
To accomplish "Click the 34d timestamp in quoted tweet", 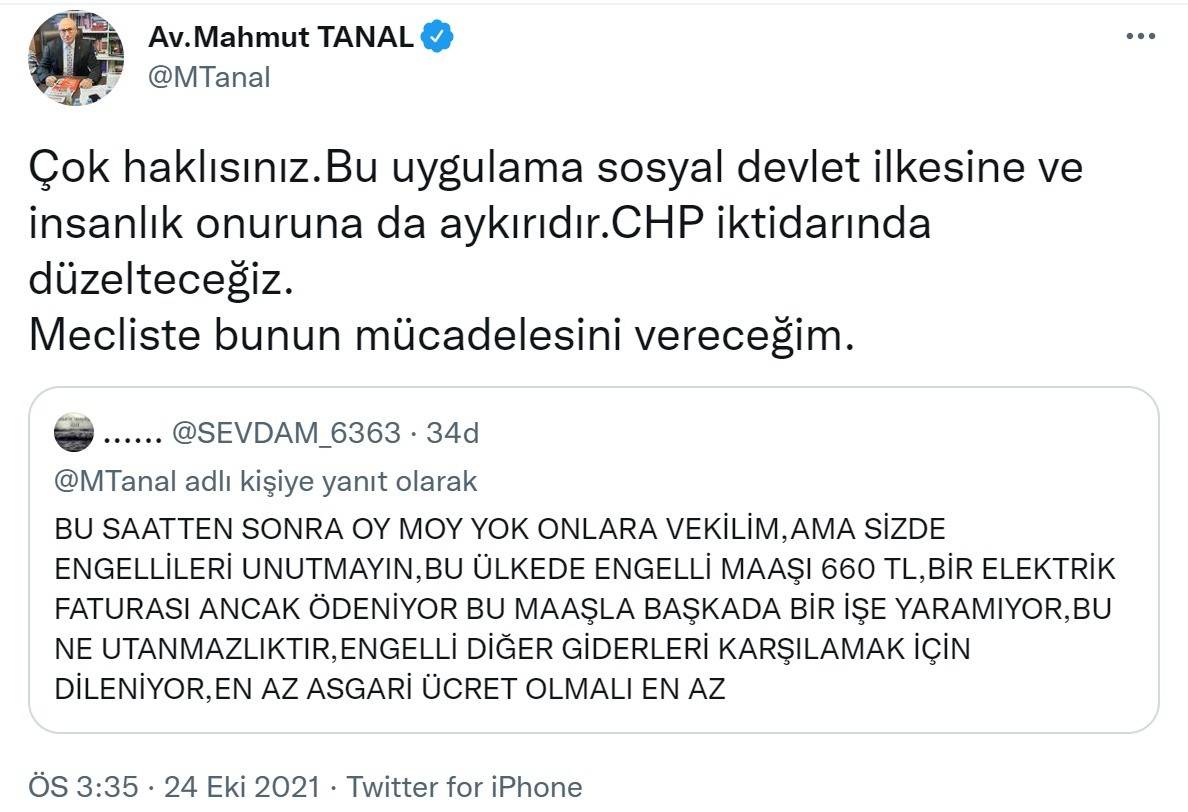I will click(x=452, y=434).
